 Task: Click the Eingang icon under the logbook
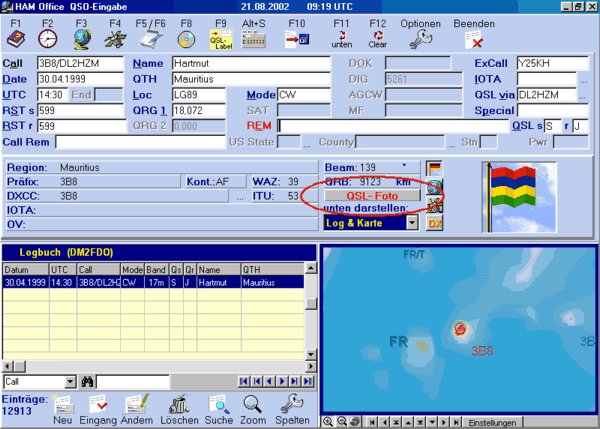pos(98,405)
